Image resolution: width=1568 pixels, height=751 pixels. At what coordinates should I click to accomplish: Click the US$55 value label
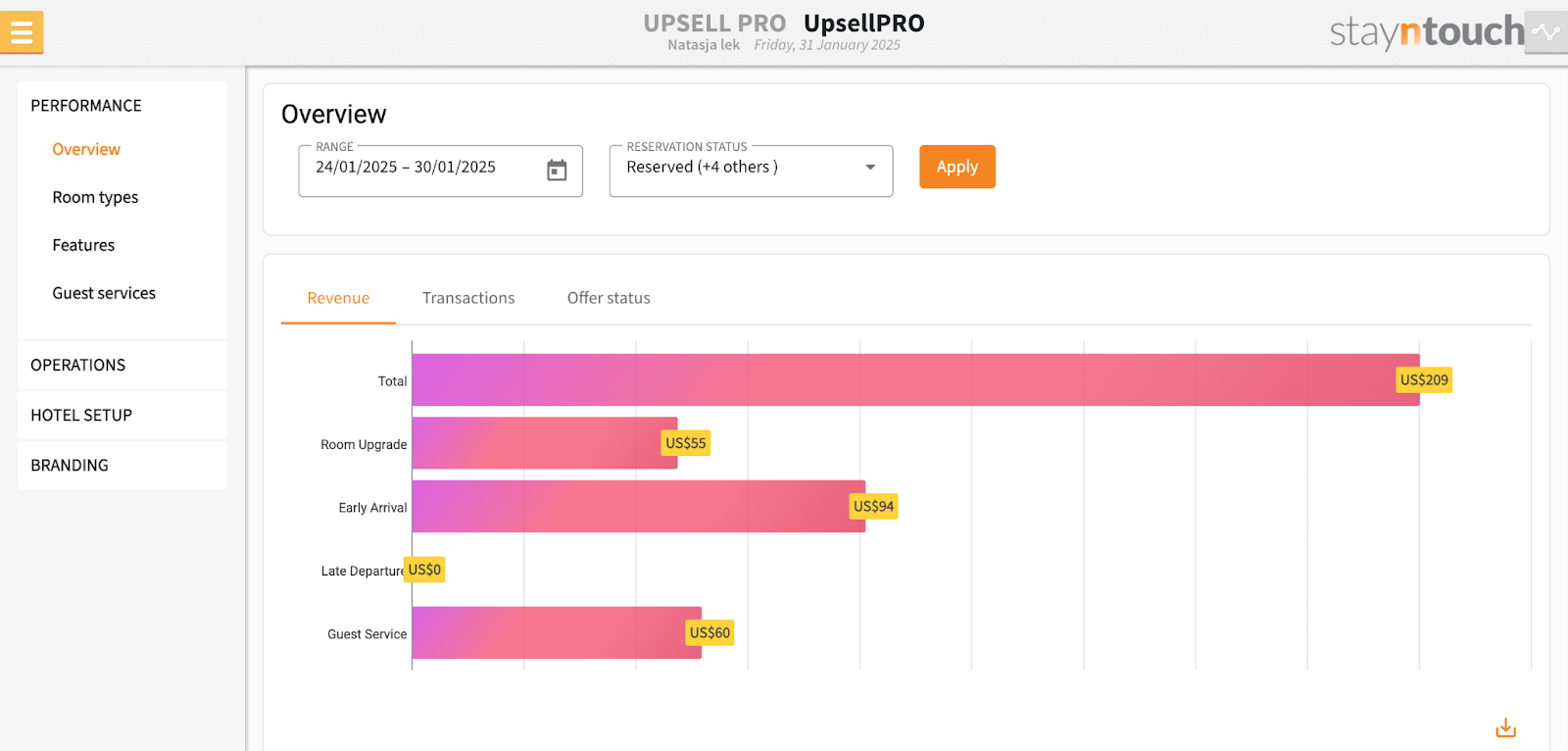click(686, 443)
